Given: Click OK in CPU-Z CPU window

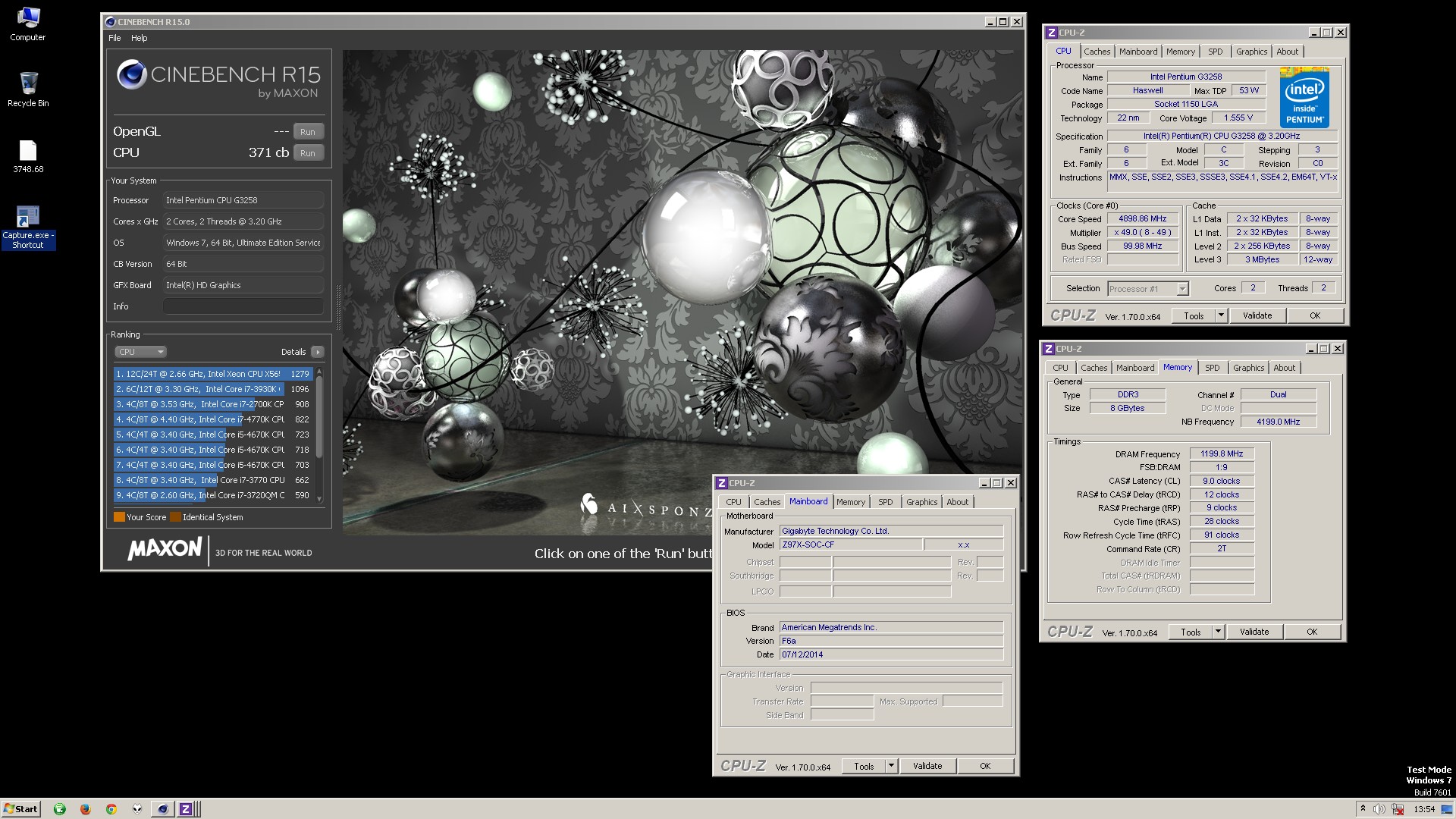Looking at the screenshot, I should (x=1315, y=315).
